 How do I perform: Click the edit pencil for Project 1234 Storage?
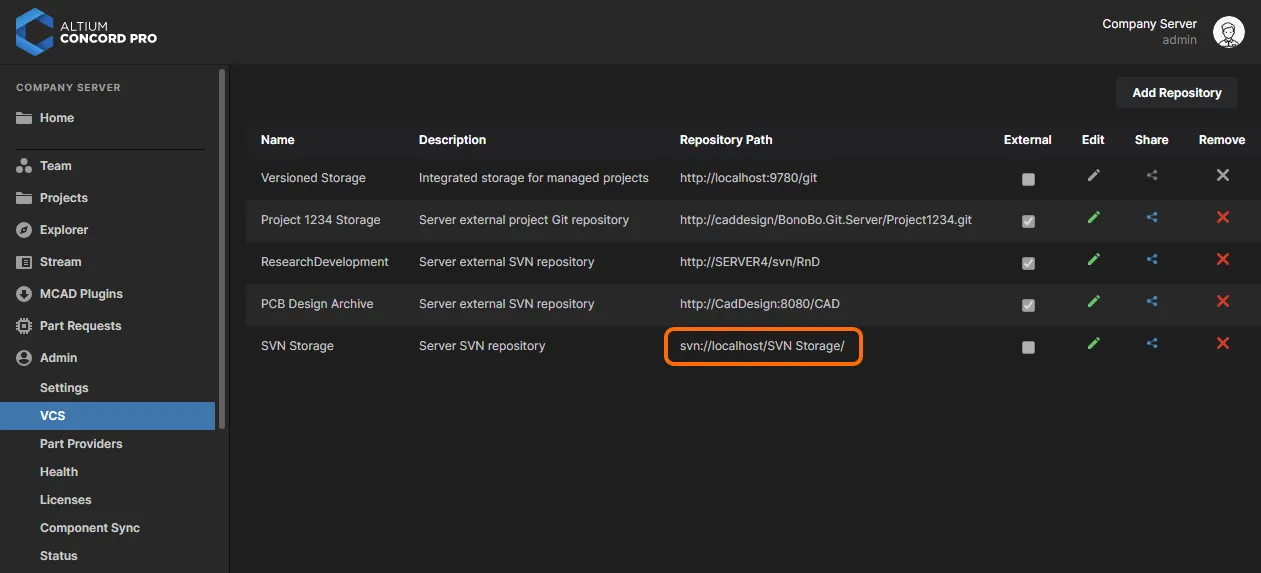(x=1093, y=217)
